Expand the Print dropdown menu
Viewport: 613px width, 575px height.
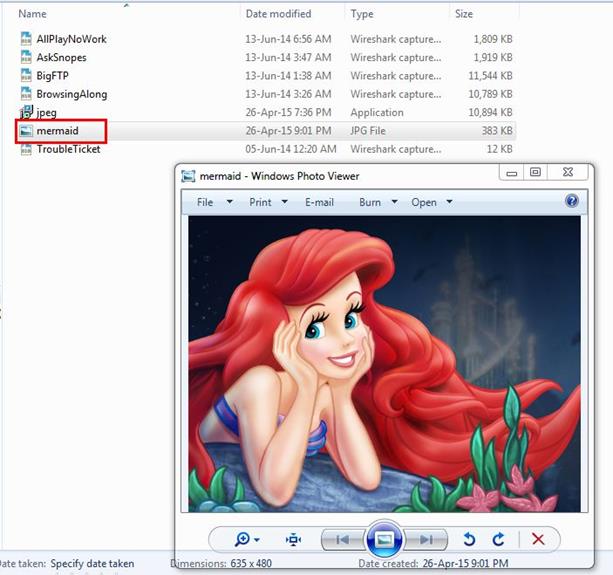(x=269, y=202)
